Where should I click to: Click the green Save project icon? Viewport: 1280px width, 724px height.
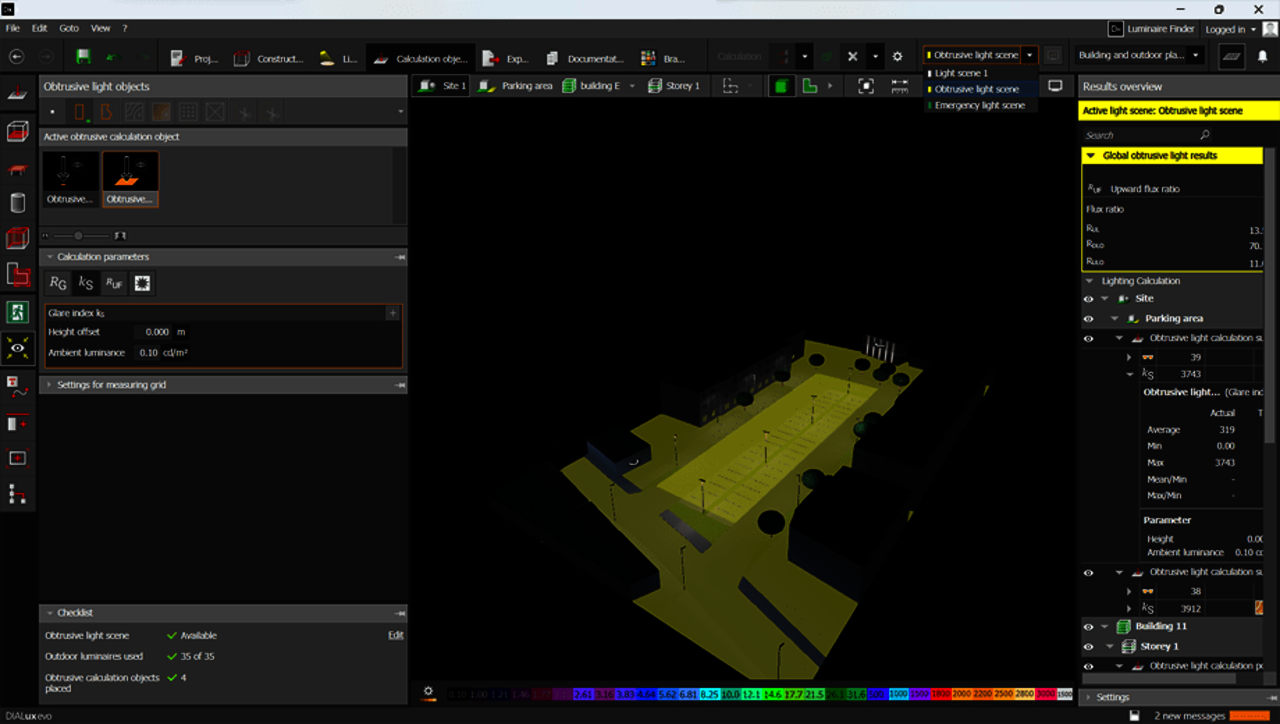point(83,57)
